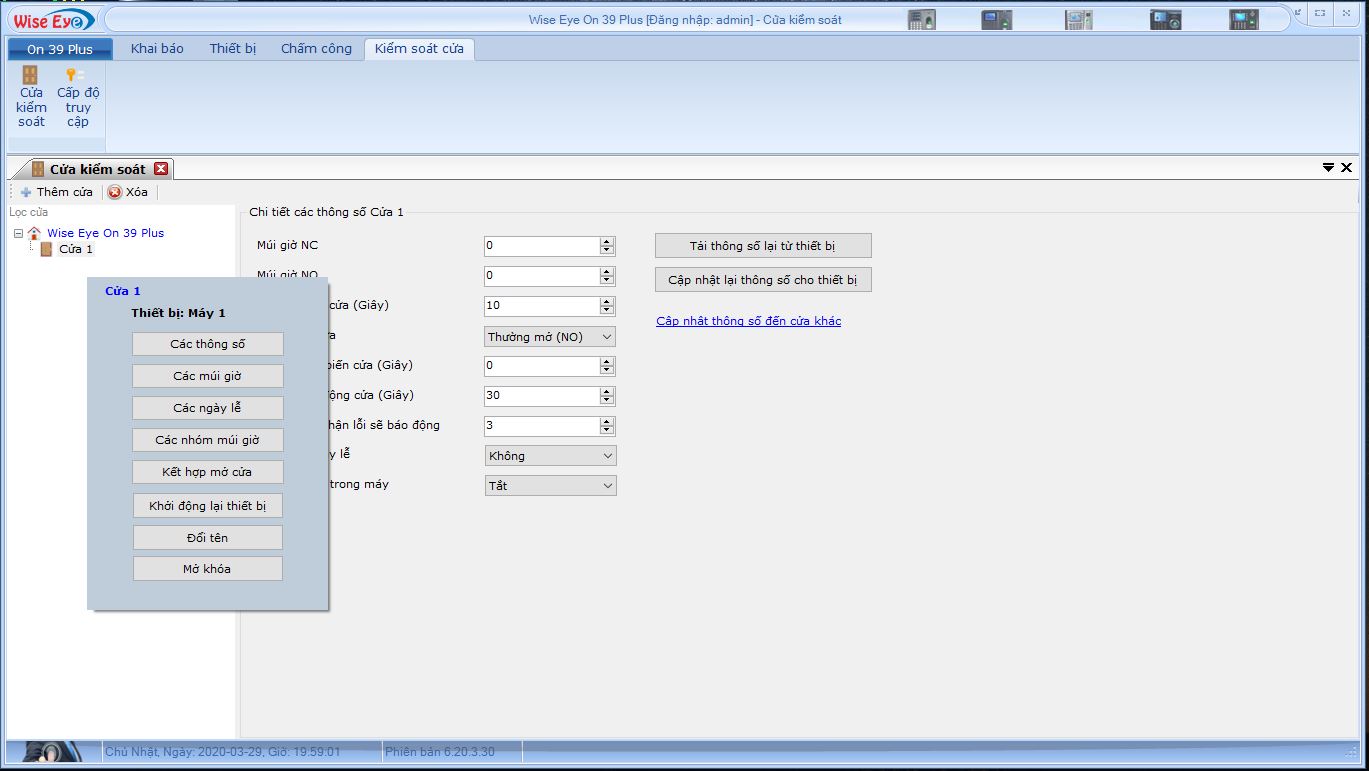
Task: Open the Chấm công ribbon tab
Action: click(x=316, y=48)
